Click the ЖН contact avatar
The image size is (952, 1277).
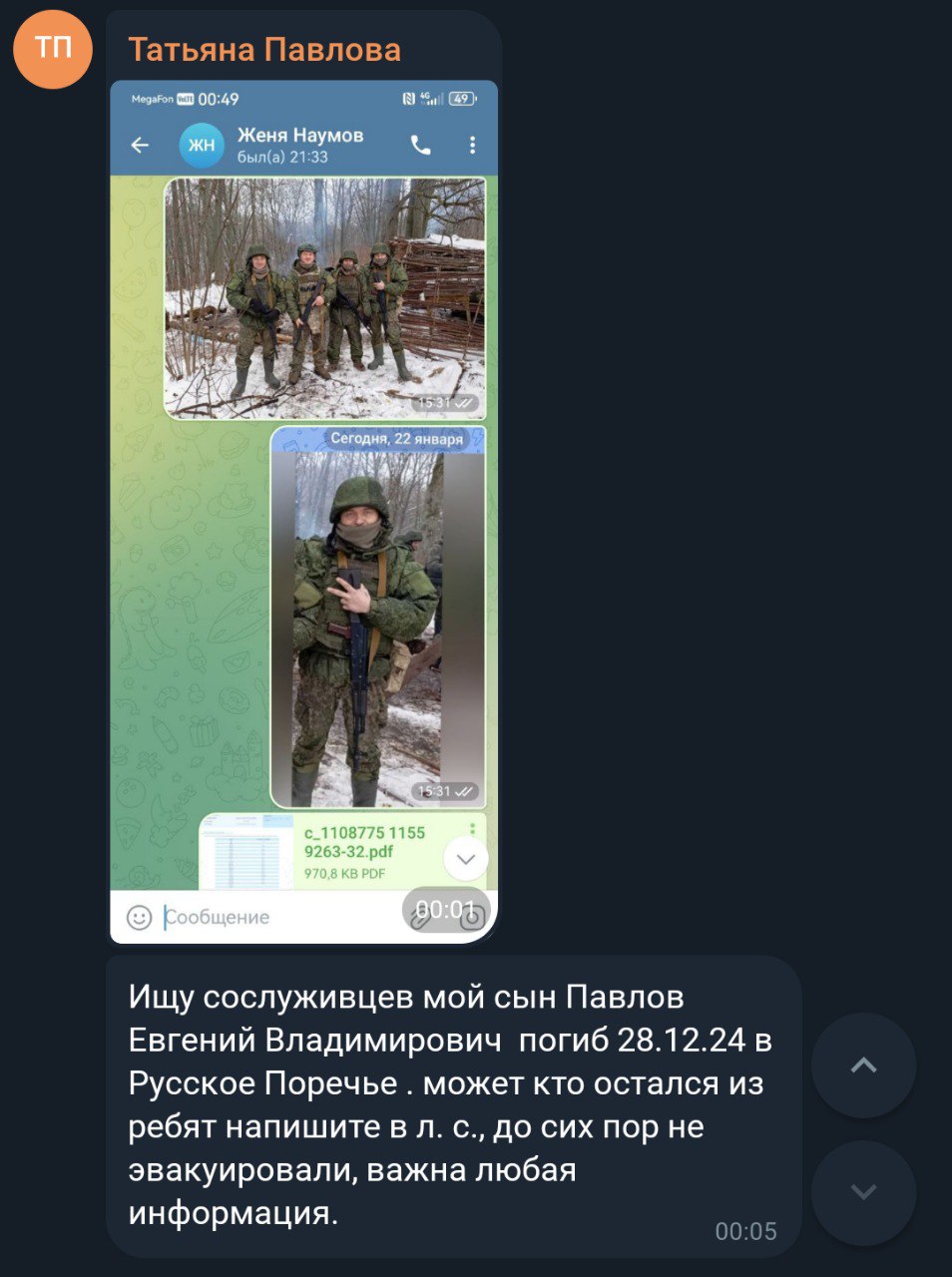(x=202, y=146)
